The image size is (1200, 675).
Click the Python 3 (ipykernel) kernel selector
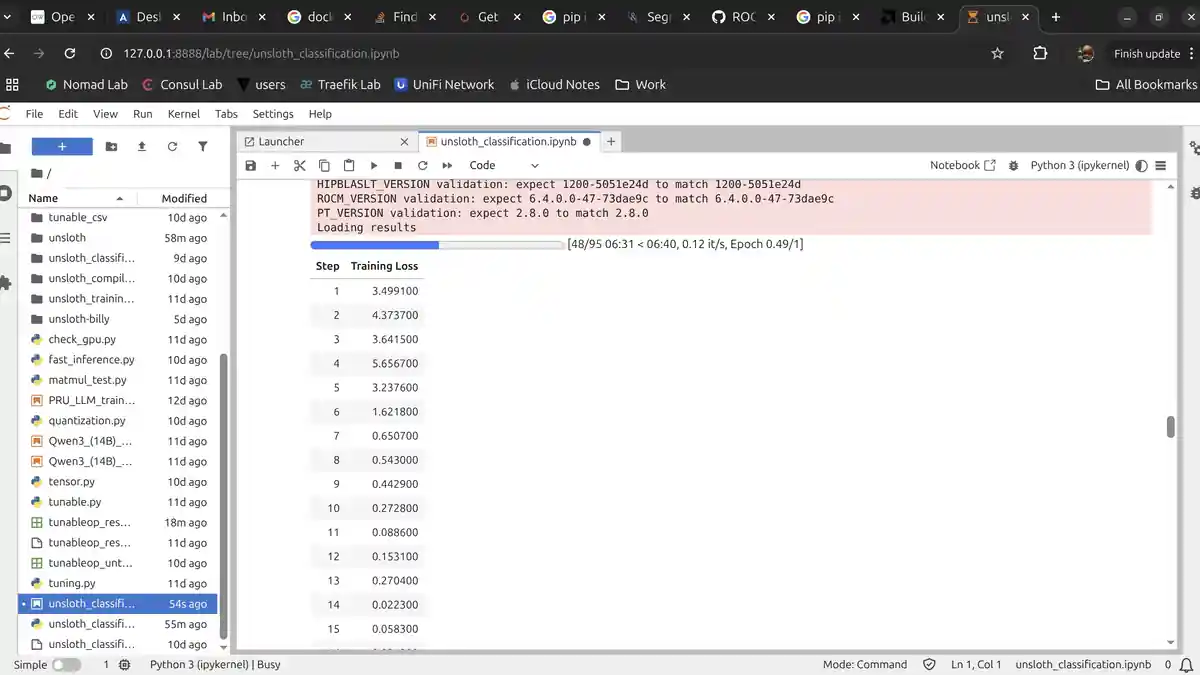[1079, 165]
